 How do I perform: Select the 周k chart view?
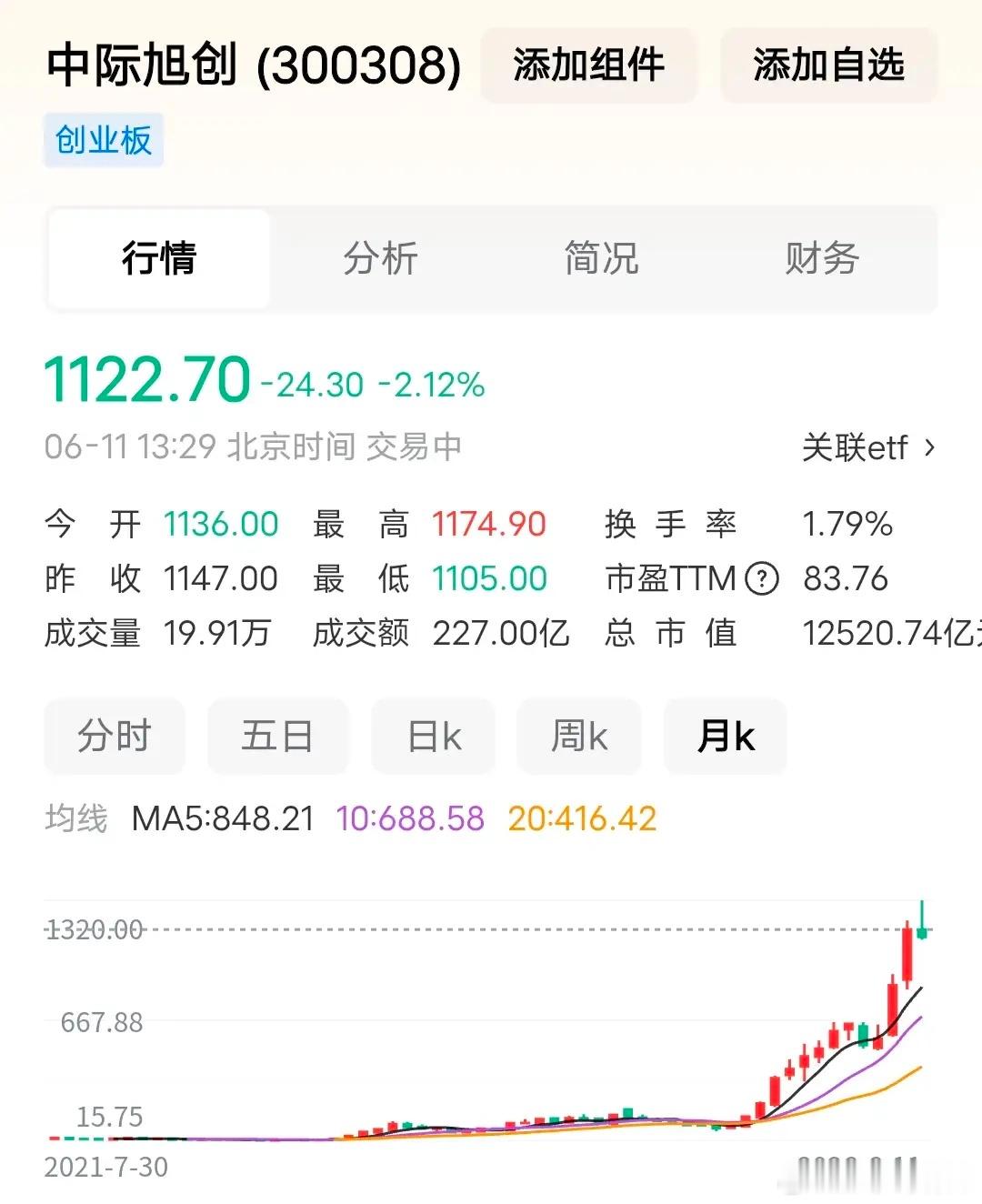579,736
